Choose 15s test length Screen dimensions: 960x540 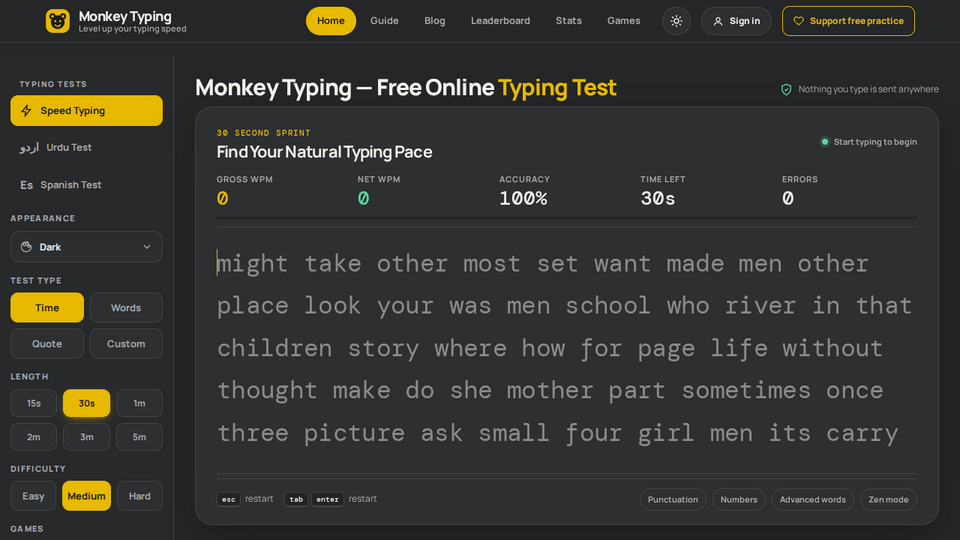point(34,403)
